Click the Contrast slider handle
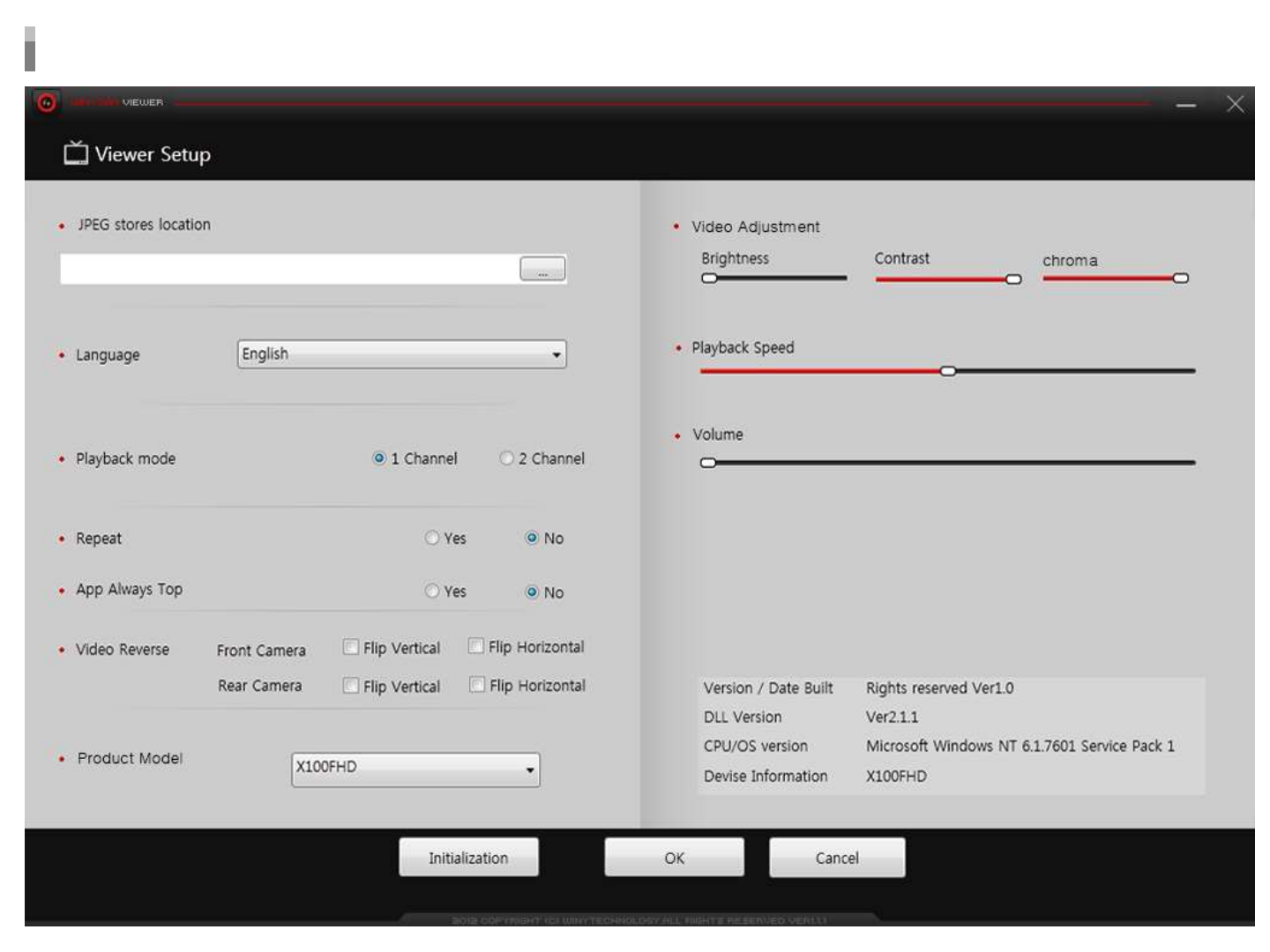The image size is (1270, 952). (1013, 279)
